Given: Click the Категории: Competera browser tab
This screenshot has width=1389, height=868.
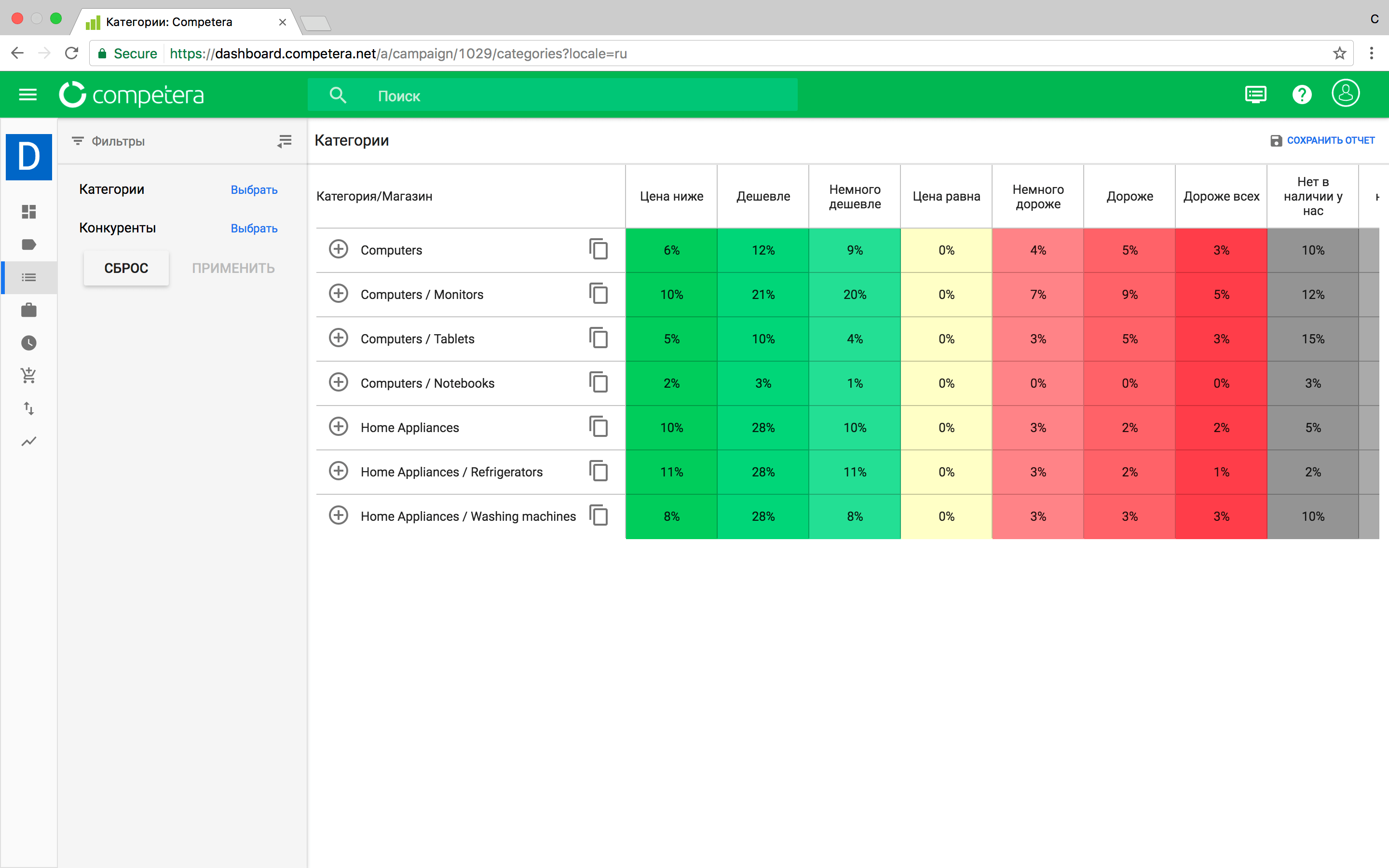Looking at the screenshot, I should (169, 22).
